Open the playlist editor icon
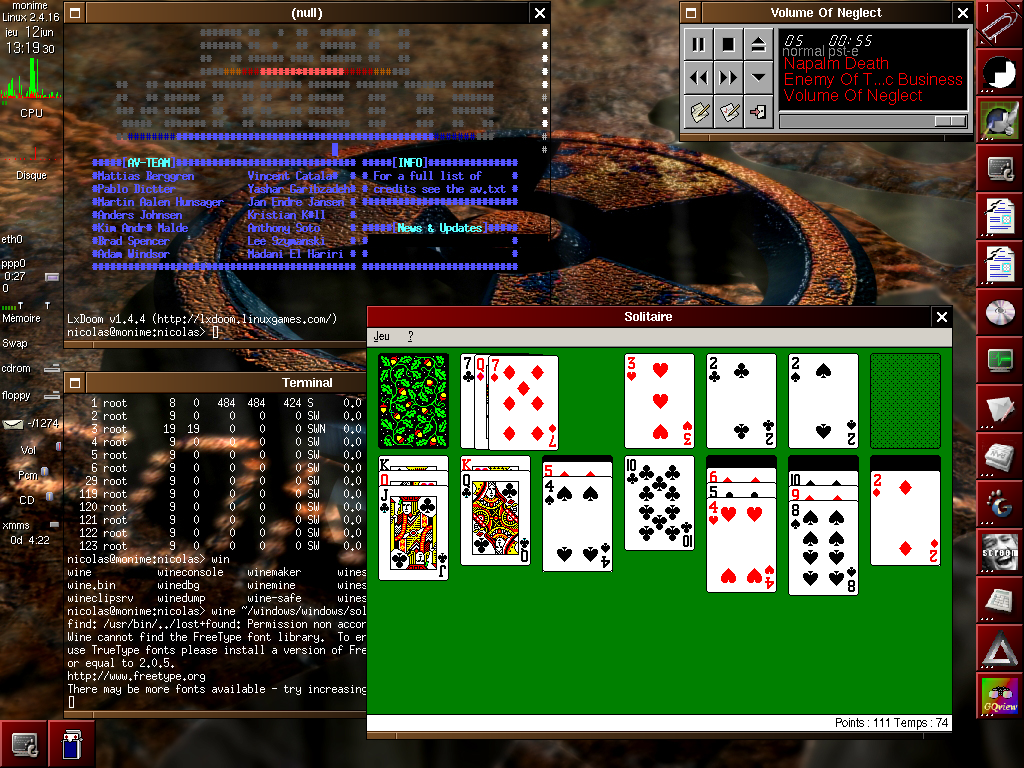The image size is (1024, 768). coord(699,110)
